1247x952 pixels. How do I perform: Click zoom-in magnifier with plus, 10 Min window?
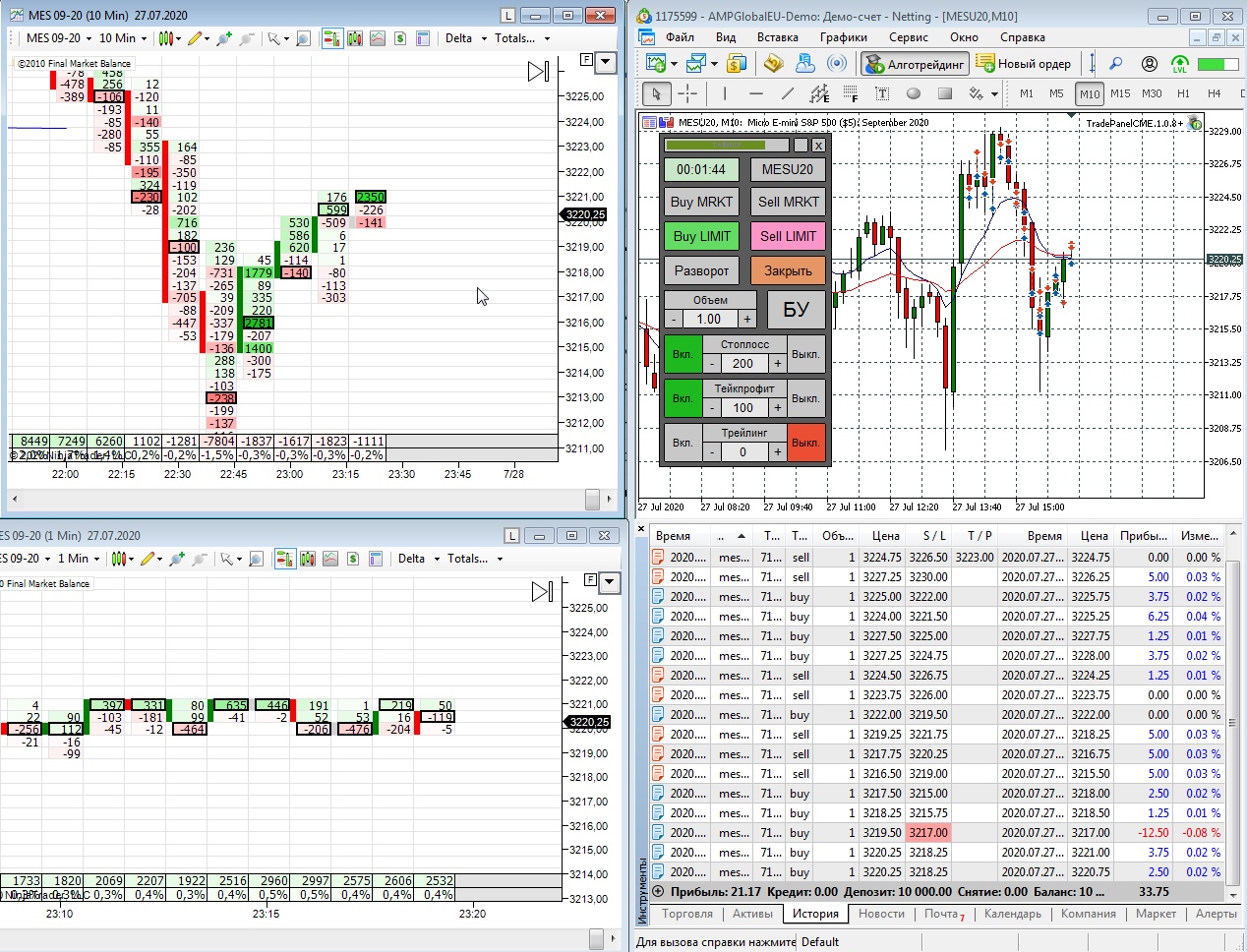[x=223, y=38]
